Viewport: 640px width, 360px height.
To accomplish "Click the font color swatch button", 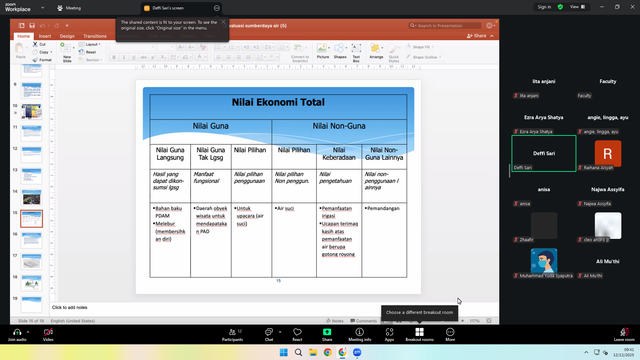I will pos(199,57).
